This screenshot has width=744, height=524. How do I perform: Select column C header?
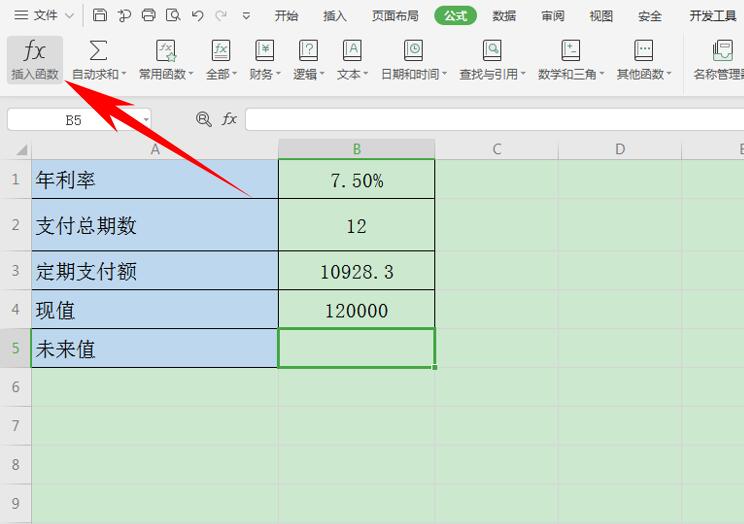(496, 149)
